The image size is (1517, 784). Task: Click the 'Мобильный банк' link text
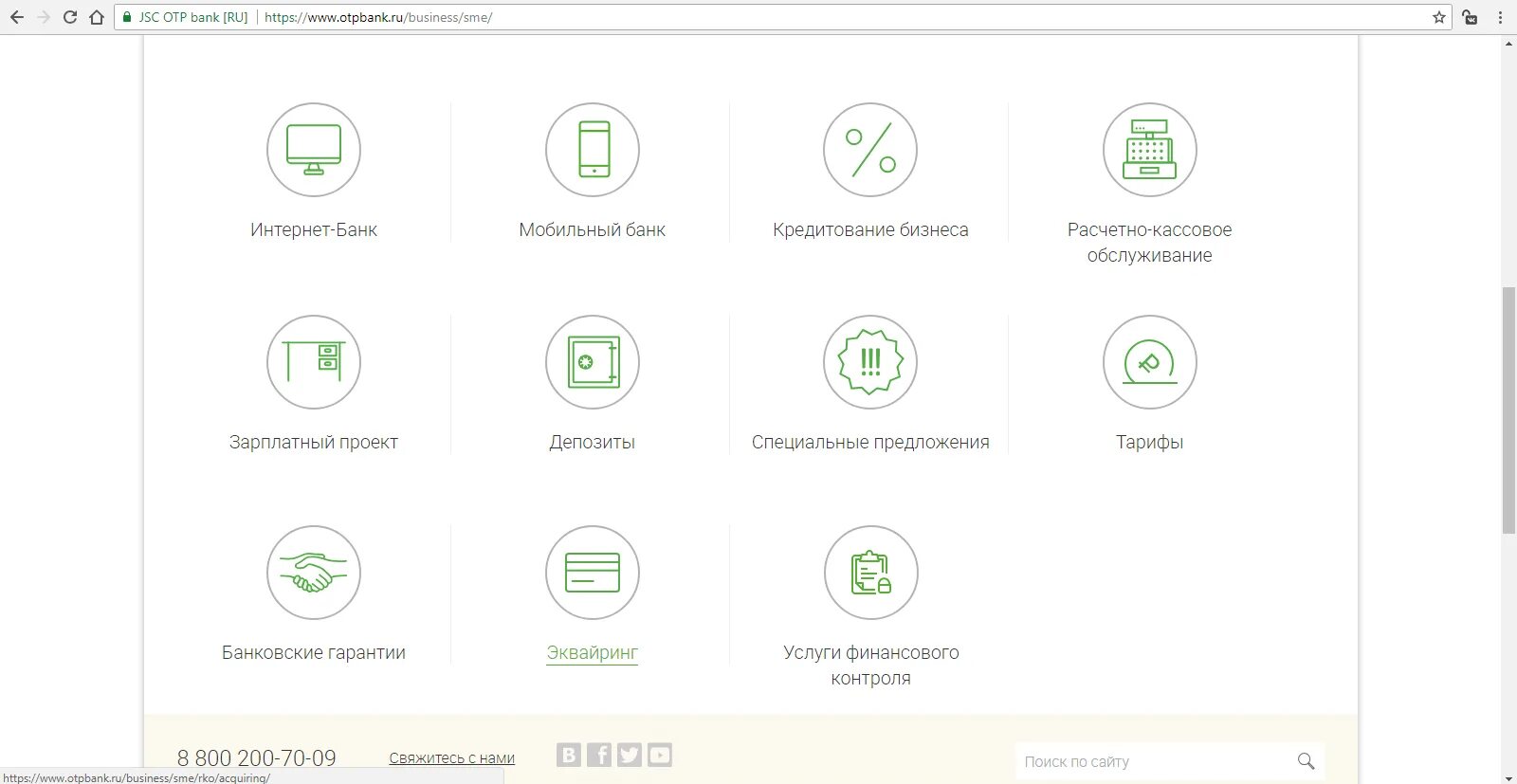(593, 229)
